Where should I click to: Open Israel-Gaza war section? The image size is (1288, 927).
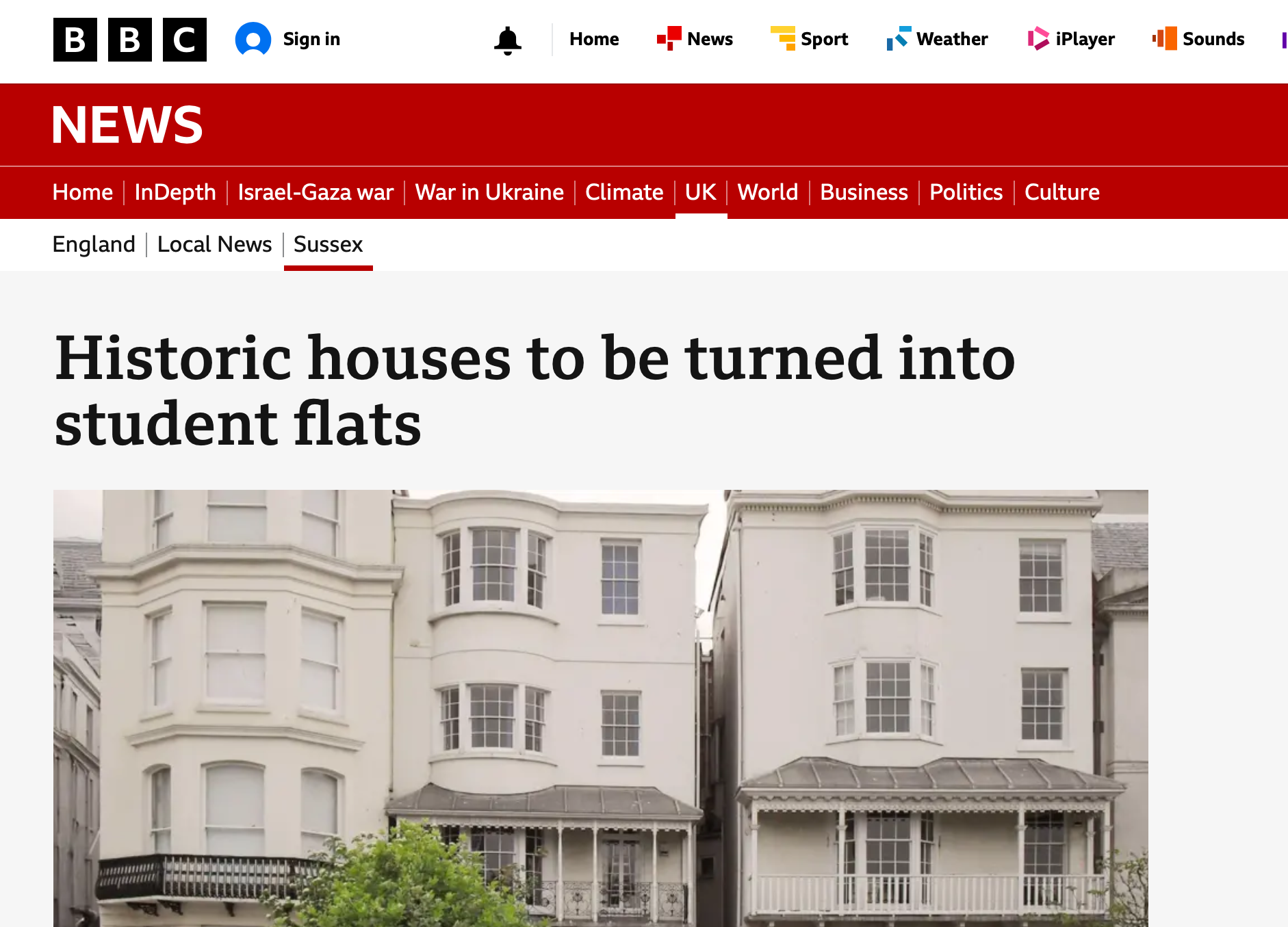pos(315,192)
